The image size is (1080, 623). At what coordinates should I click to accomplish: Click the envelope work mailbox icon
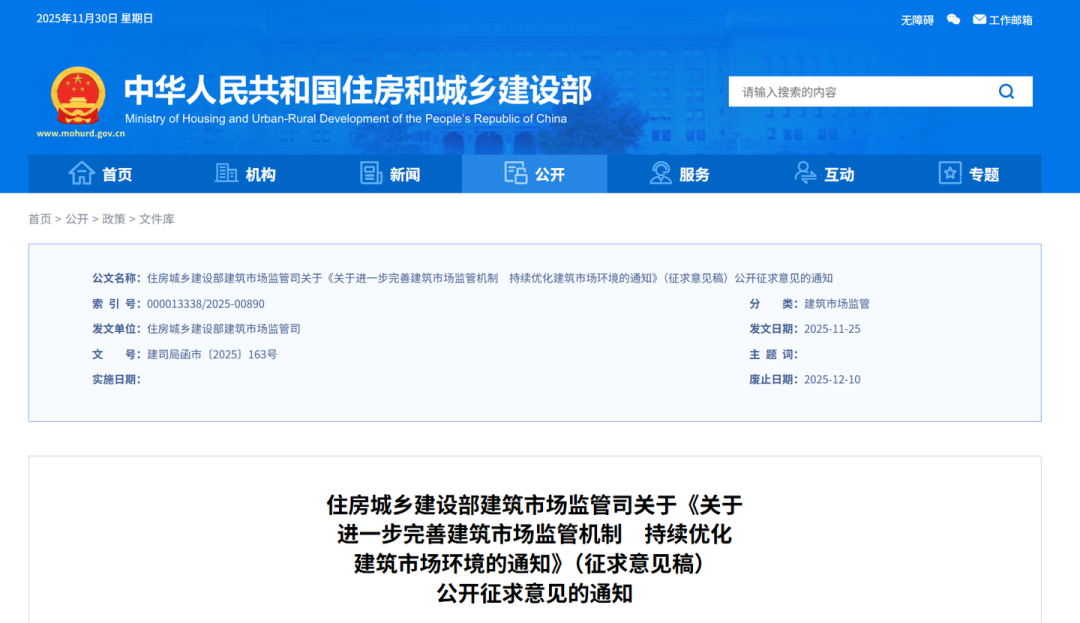point(979,19)
